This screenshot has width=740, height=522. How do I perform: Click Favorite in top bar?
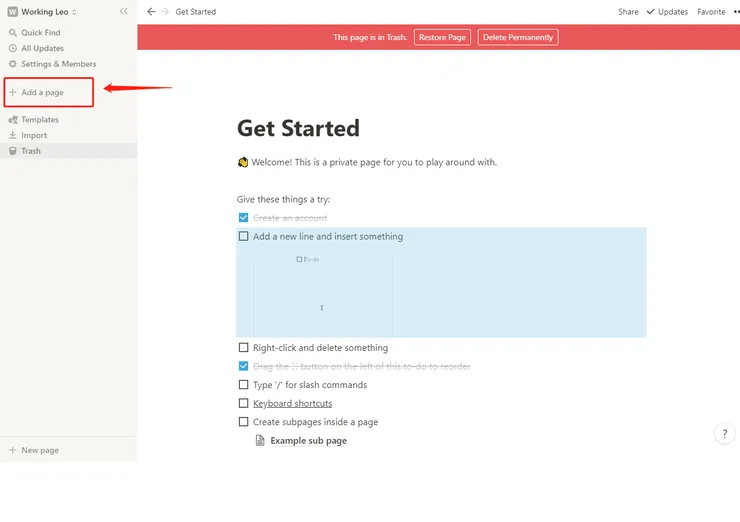(711, 12)
